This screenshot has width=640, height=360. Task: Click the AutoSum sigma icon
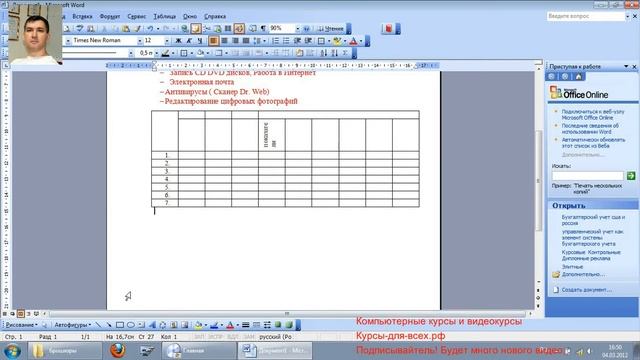coord(345,53)
